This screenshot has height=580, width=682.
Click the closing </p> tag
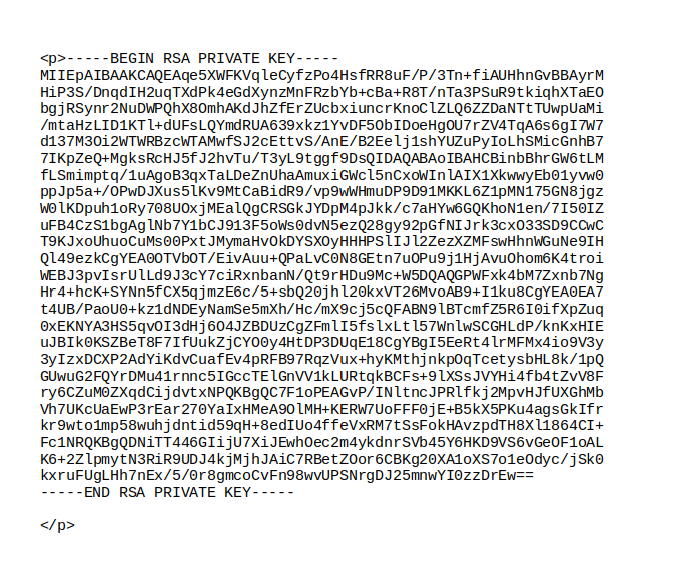(x=57, y=526)
